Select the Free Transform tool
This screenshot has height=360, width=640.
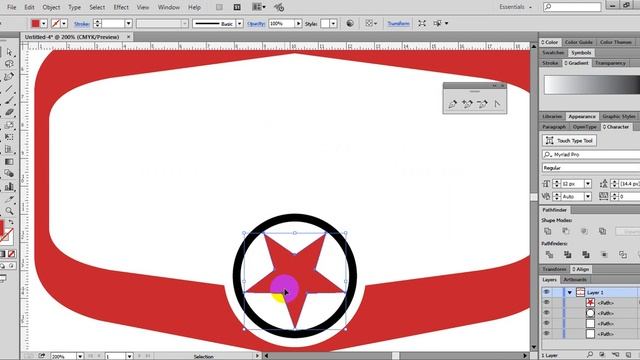[9, 137]
